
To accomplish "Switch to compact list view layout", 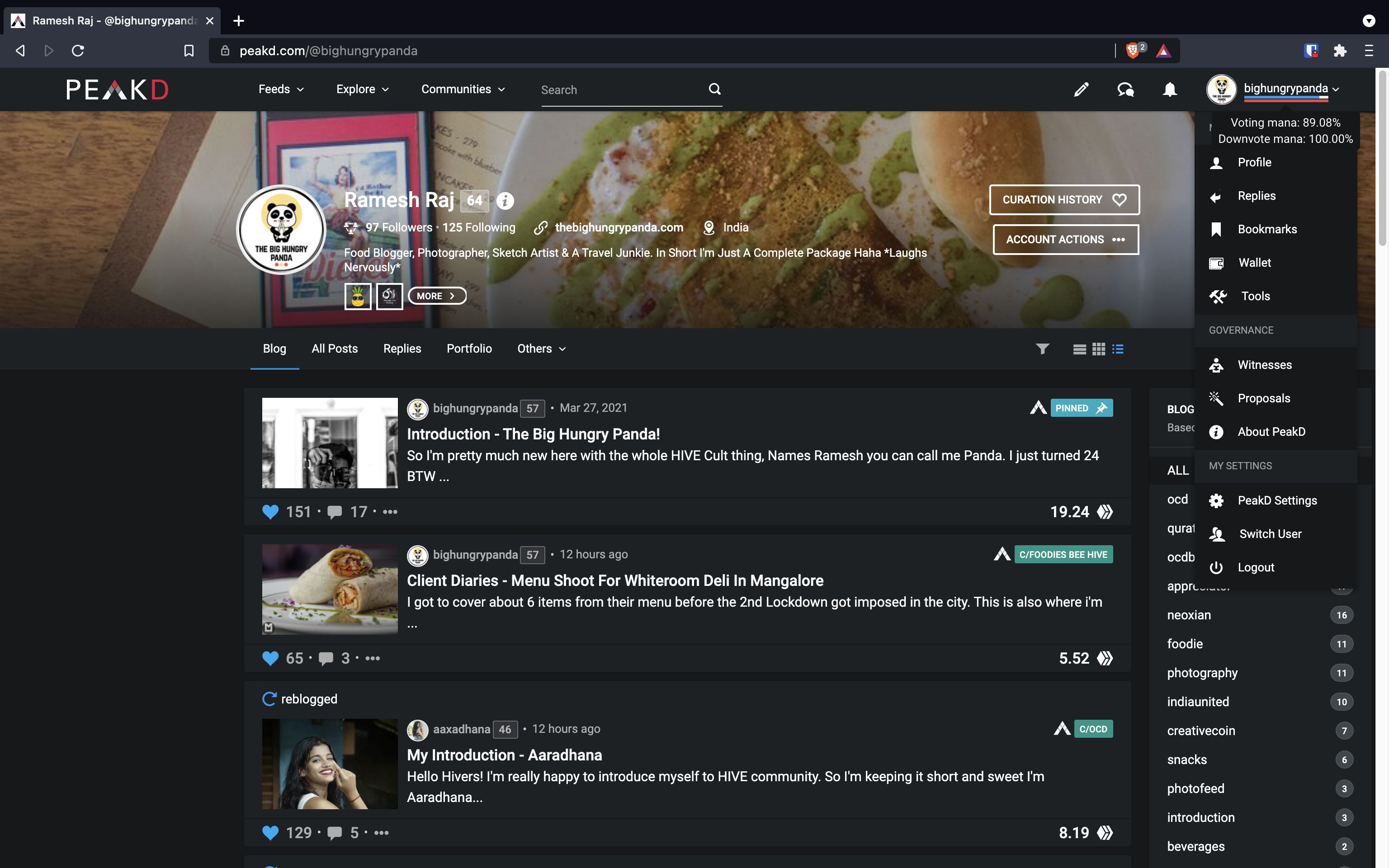I will tap(1079, 349).
